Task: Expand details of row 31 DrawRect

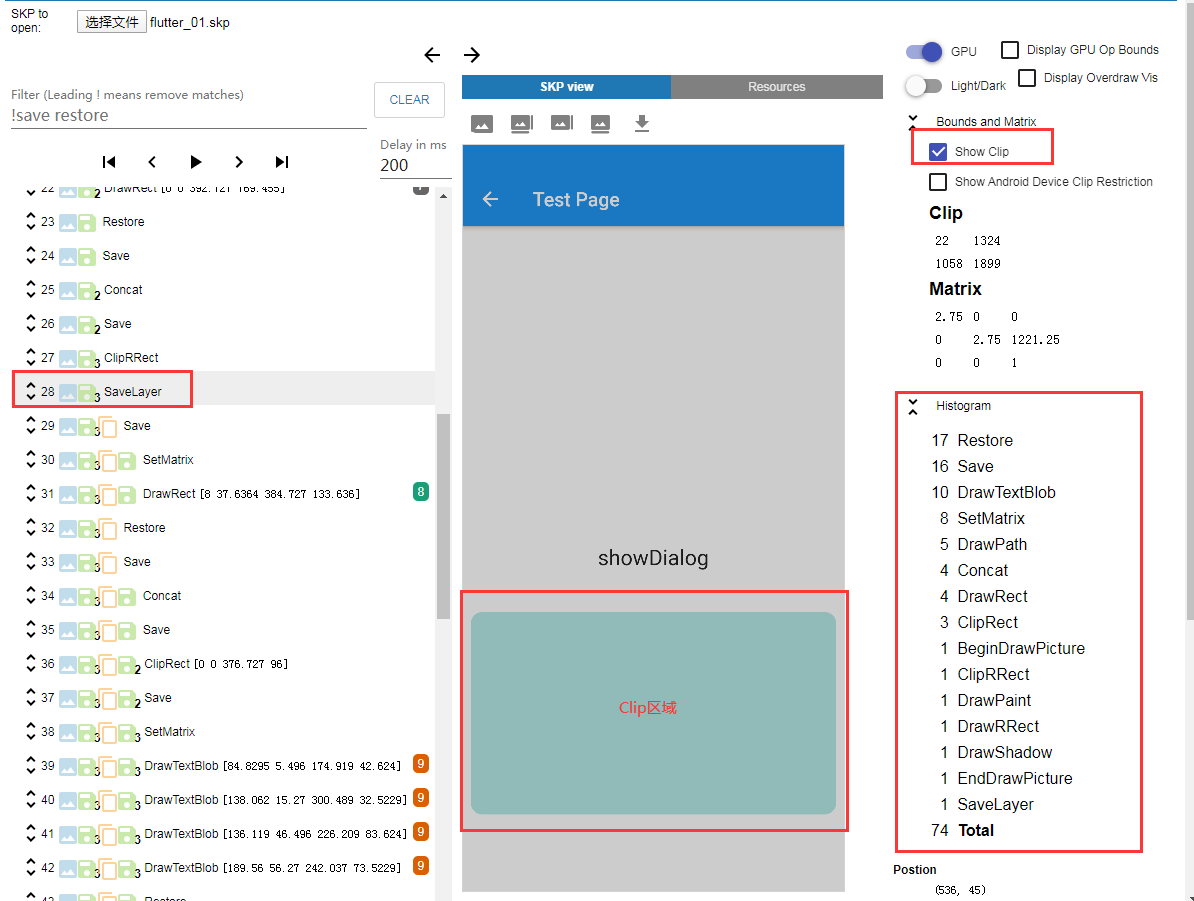Action: [30, 494]
